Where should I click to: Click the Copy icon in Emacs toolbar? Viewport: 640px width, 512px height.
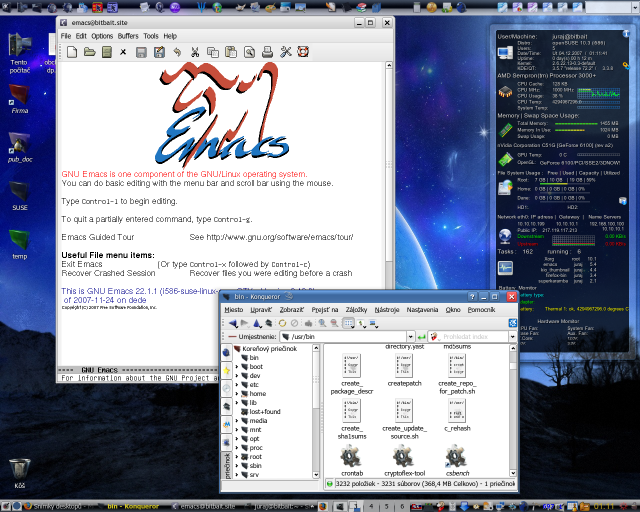(213, 52)
